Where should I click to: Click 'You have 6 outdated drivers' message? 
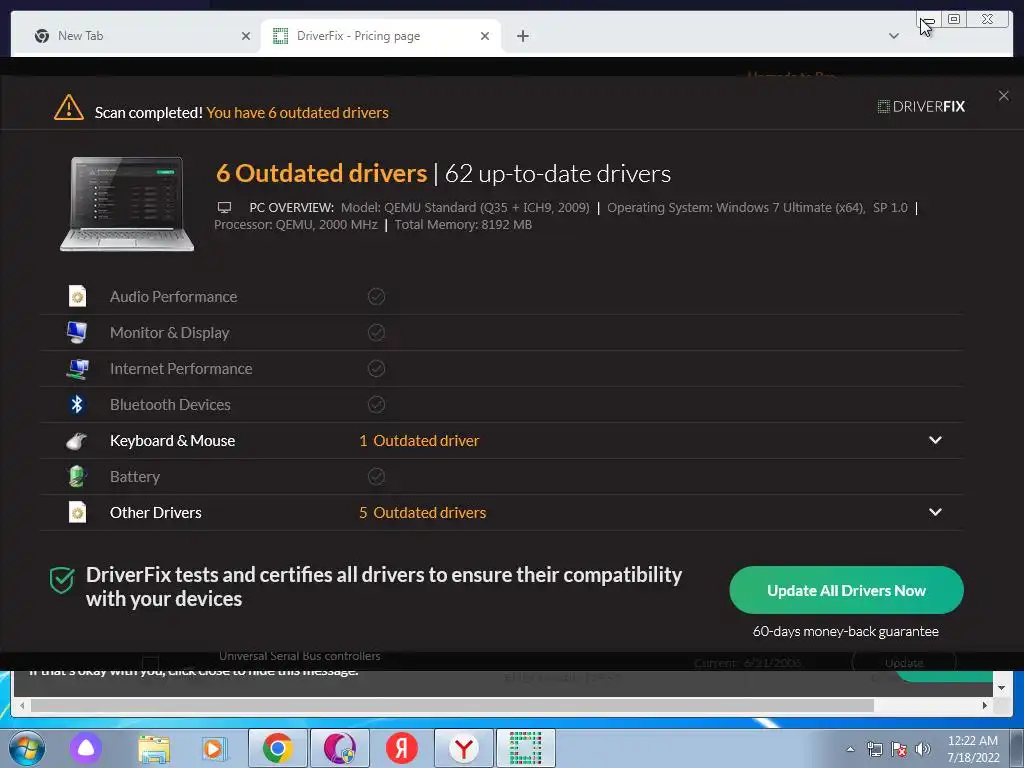coord(297,112)
